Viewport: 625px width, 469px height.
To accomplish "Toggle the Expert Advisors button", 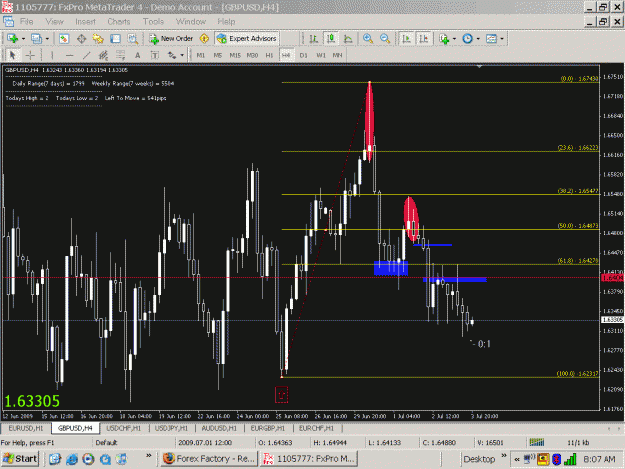I will point(247,39).
